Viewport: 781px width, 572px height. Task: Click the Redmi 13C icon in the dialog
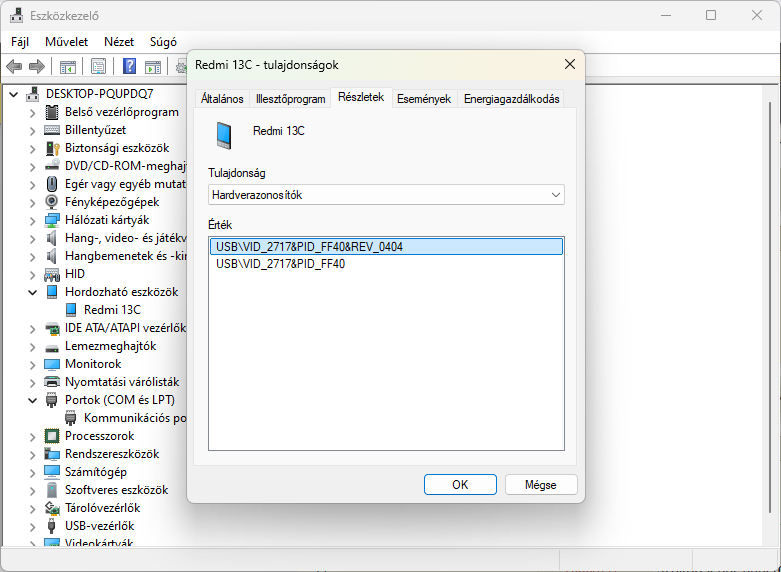[x=225, y=136]
